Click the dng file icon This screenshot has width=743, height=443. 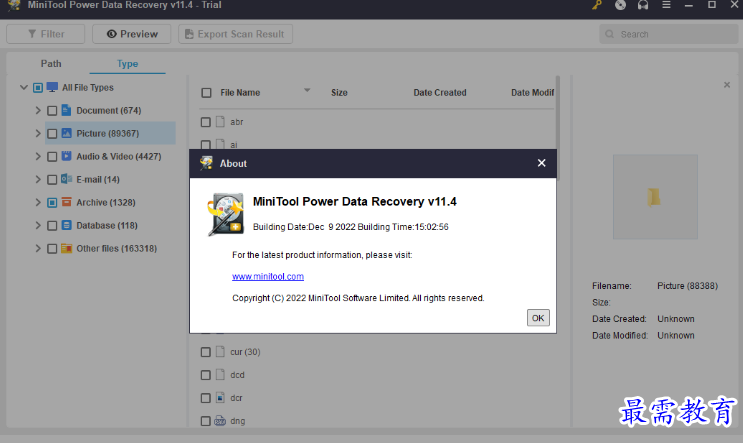click(220, 421)
